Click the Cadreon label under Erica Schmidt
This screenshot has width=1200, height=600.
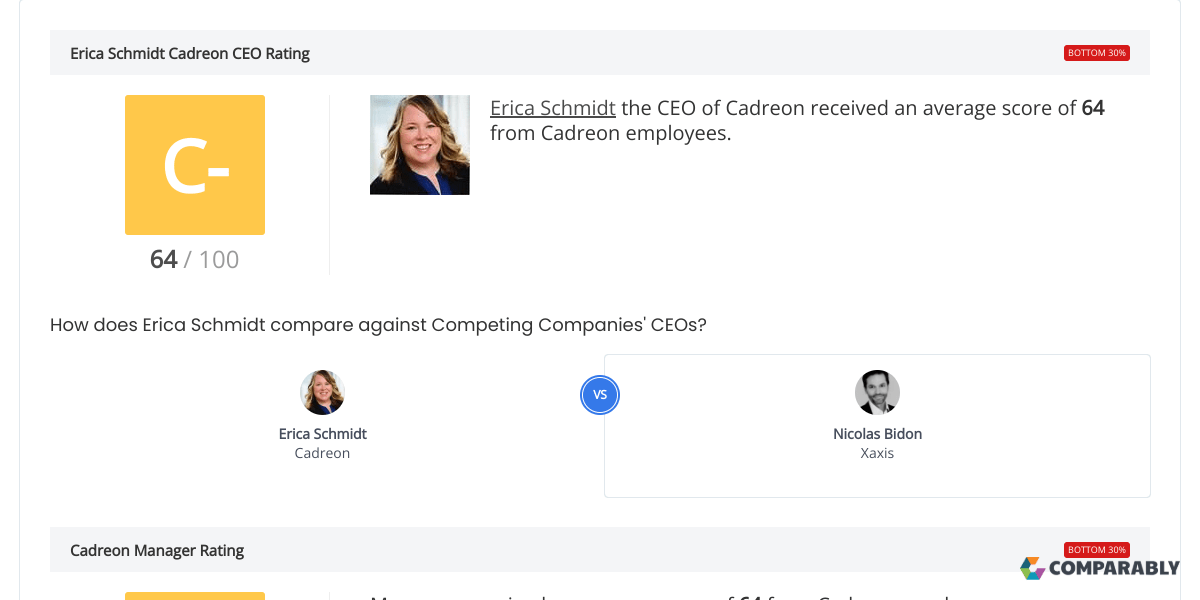[322, 453]
